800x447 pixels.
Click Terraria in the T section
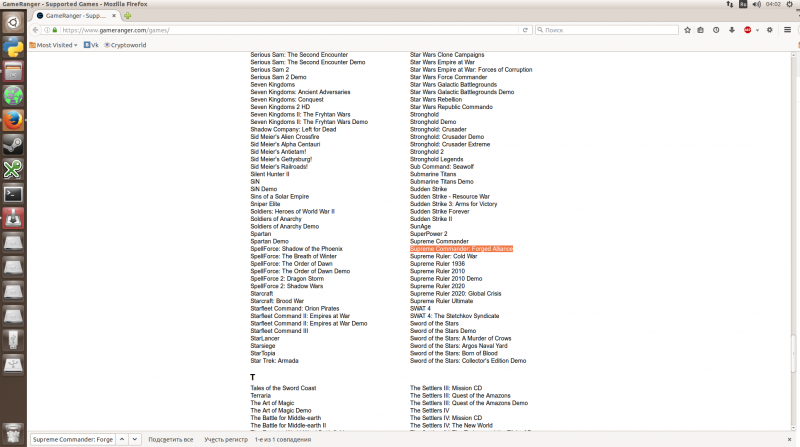point(260,395)
